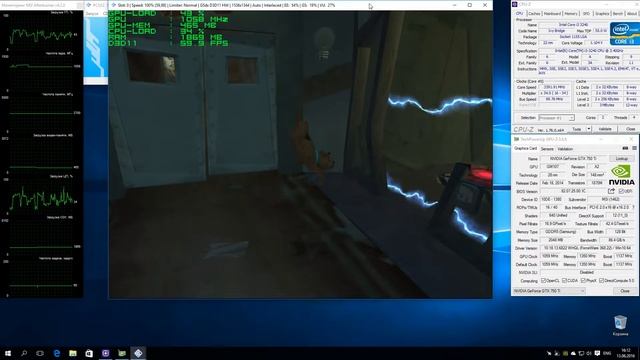Click the Specification field in CPU-Z

[589, 51]
